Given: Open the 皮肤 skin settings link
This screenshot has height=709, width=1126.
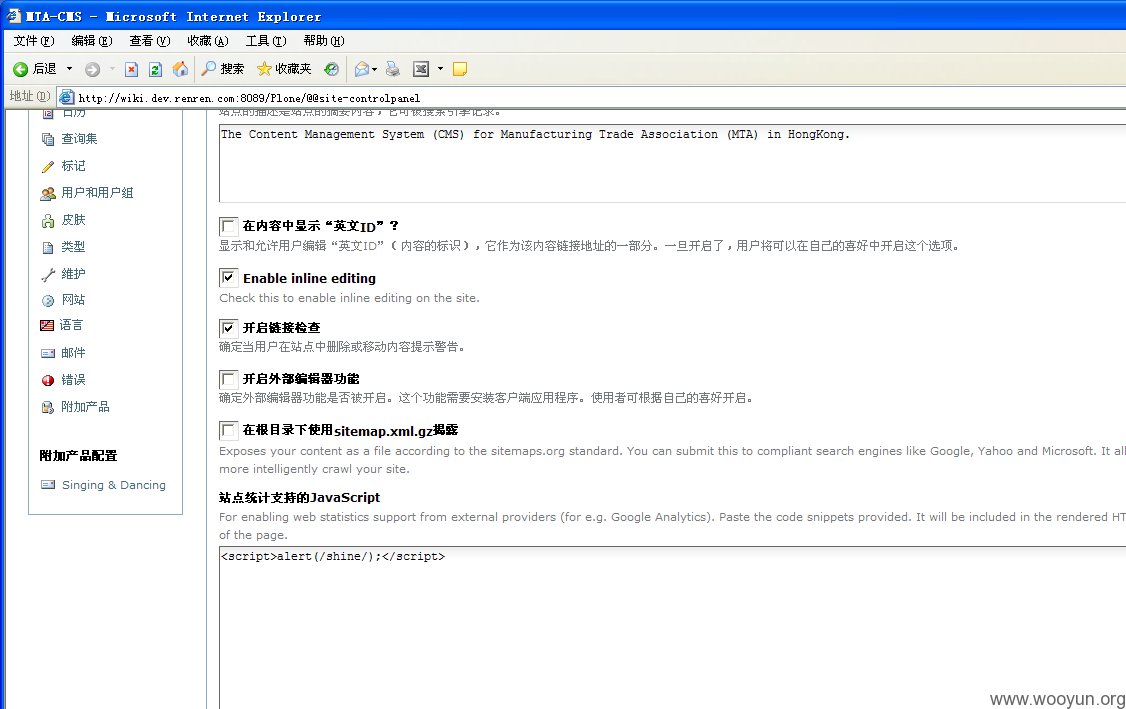Looking at the screenshot, I should coord(73,220).
